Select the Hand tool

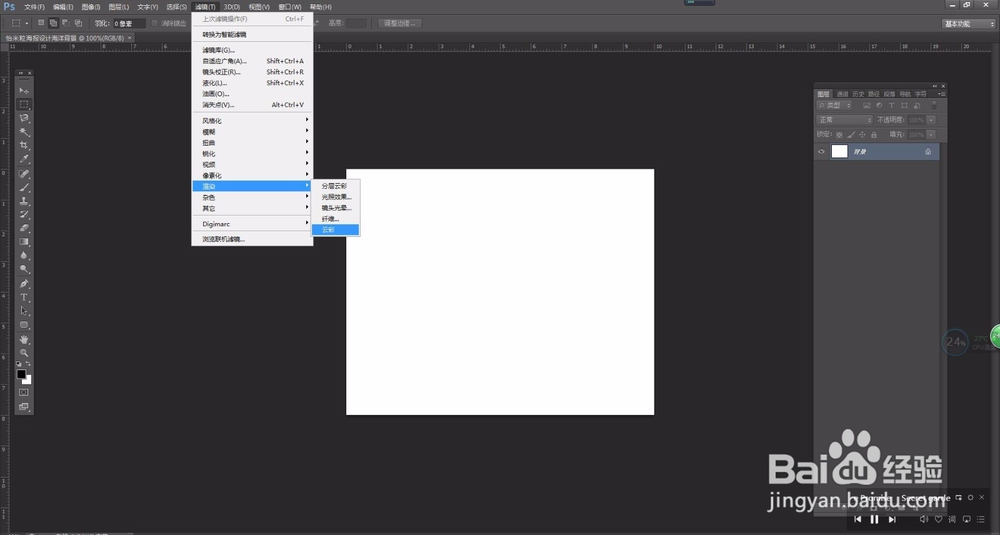coord(24,339)
